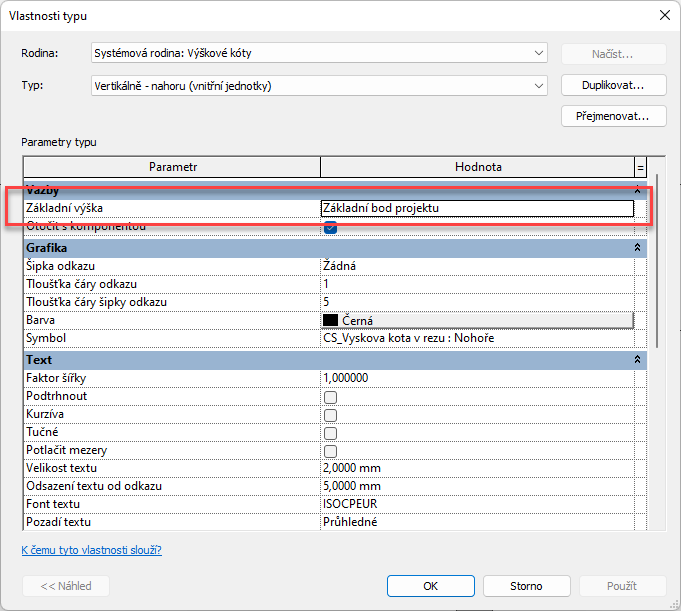Click the Přejmenovat button
Viewport: 681px width, 611px height.
click(x=613, y=116)
